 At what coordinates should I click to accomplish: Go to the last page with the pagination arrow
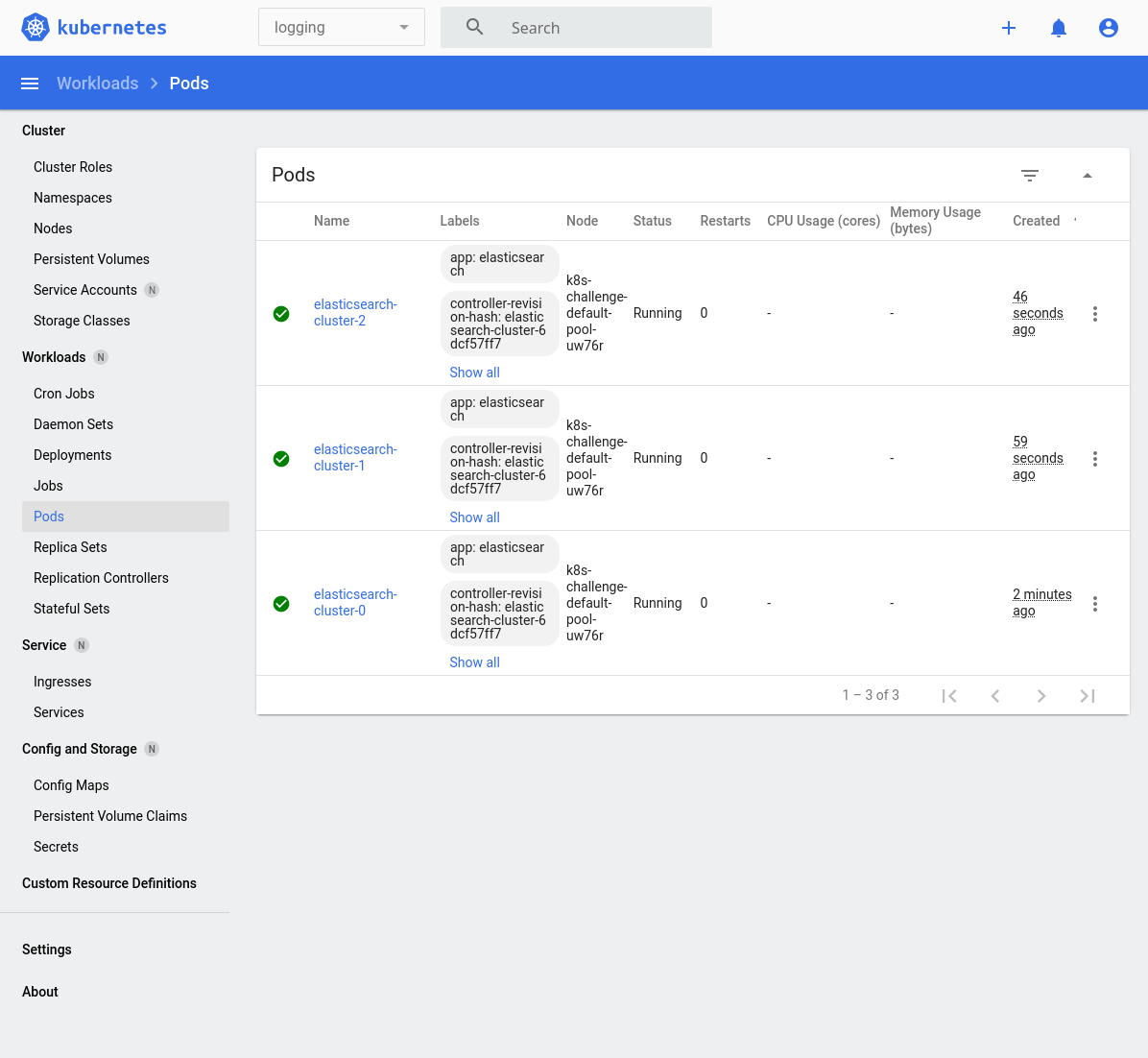[1087, 695]
